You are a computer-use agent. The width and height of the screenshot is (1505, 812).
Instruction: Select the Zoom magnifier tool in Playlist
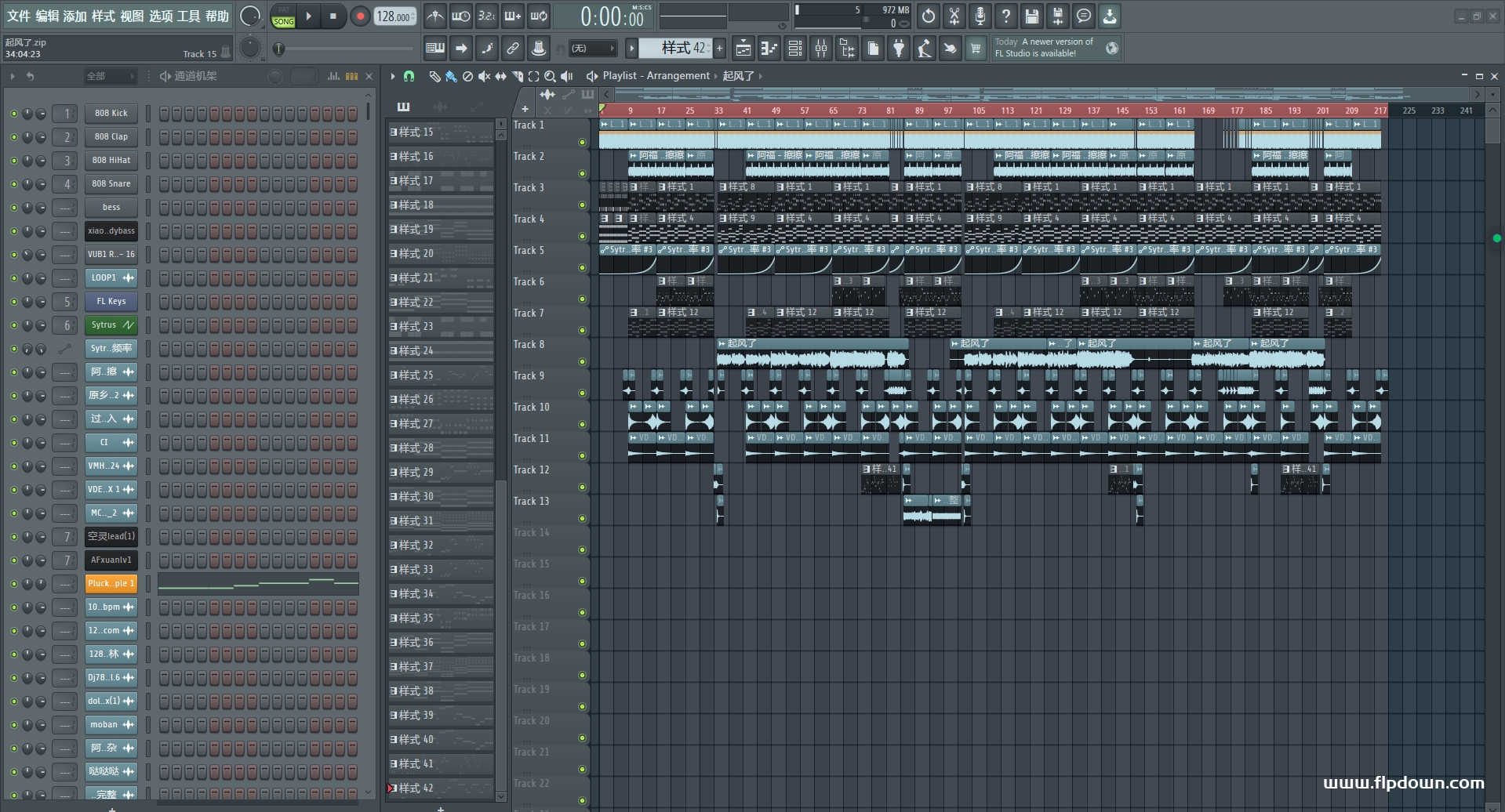point(550,76)
